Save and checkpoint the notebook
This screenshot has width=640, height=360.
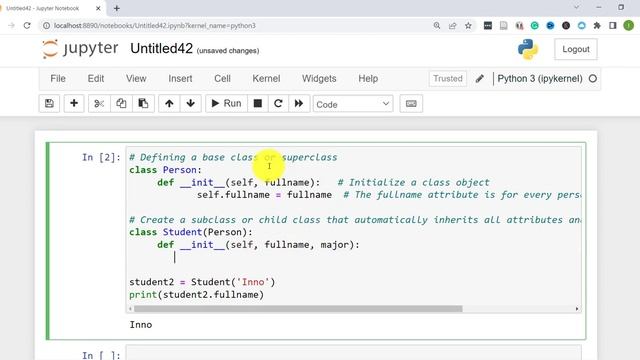[49, 104]
